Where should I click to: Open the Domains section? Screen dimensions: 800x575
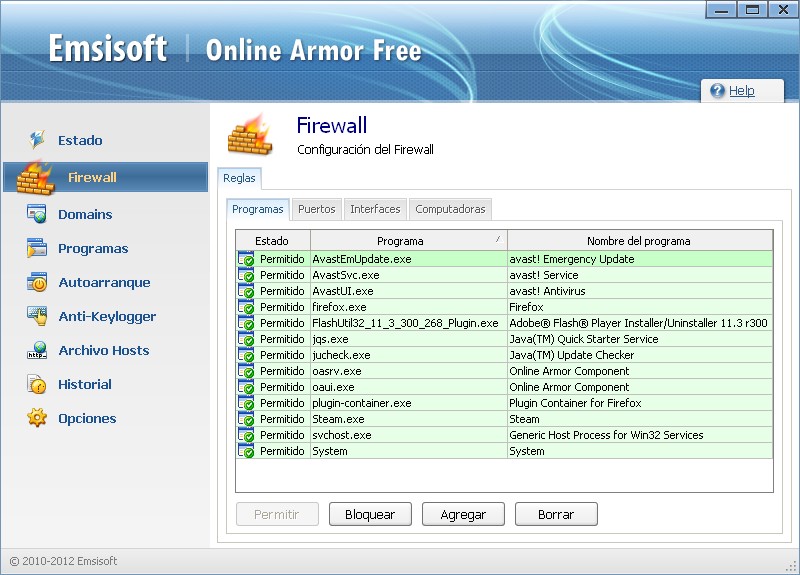(x=85, y=214)
